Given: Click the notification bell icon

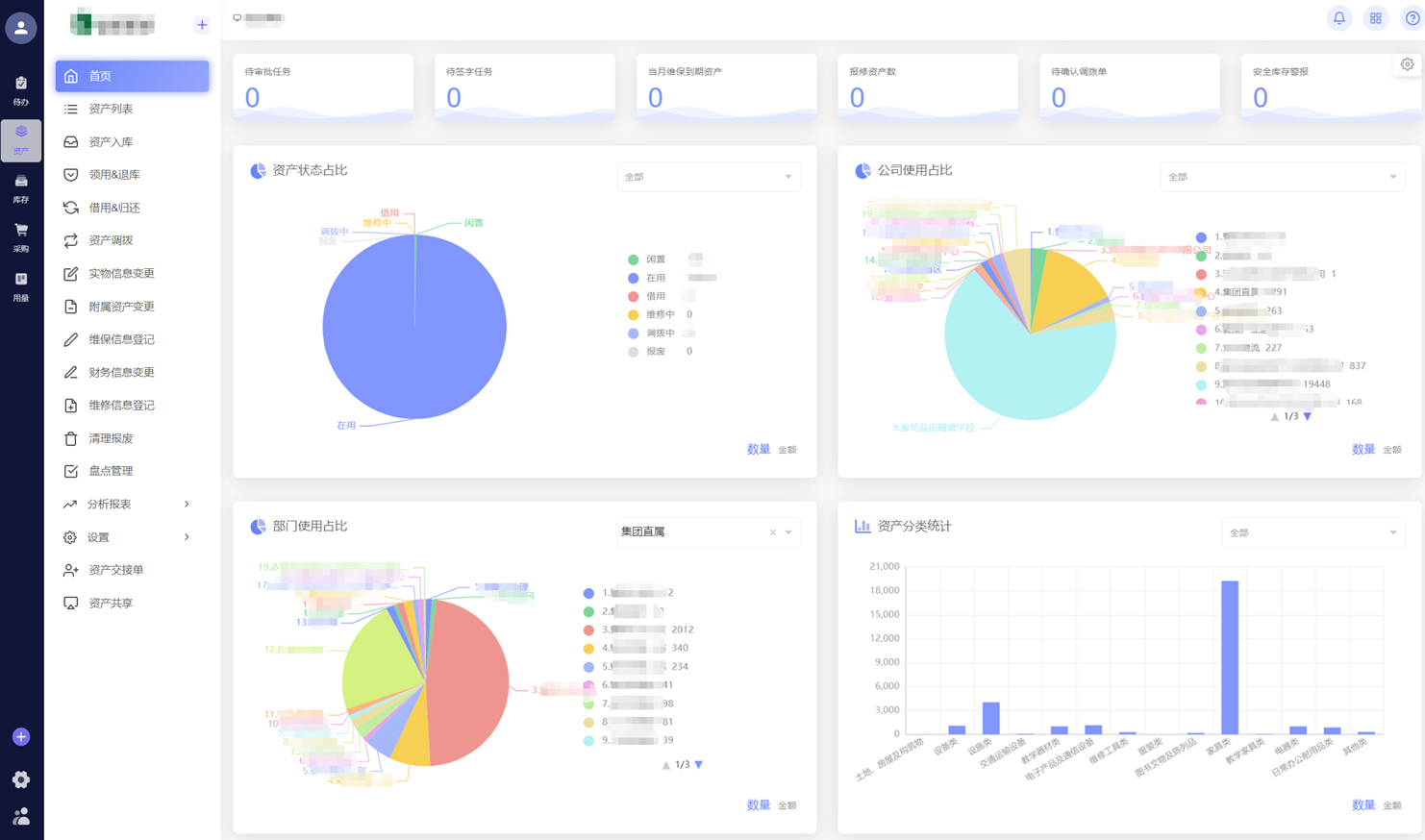Looking at the screenshot, I should [1338, 18].
